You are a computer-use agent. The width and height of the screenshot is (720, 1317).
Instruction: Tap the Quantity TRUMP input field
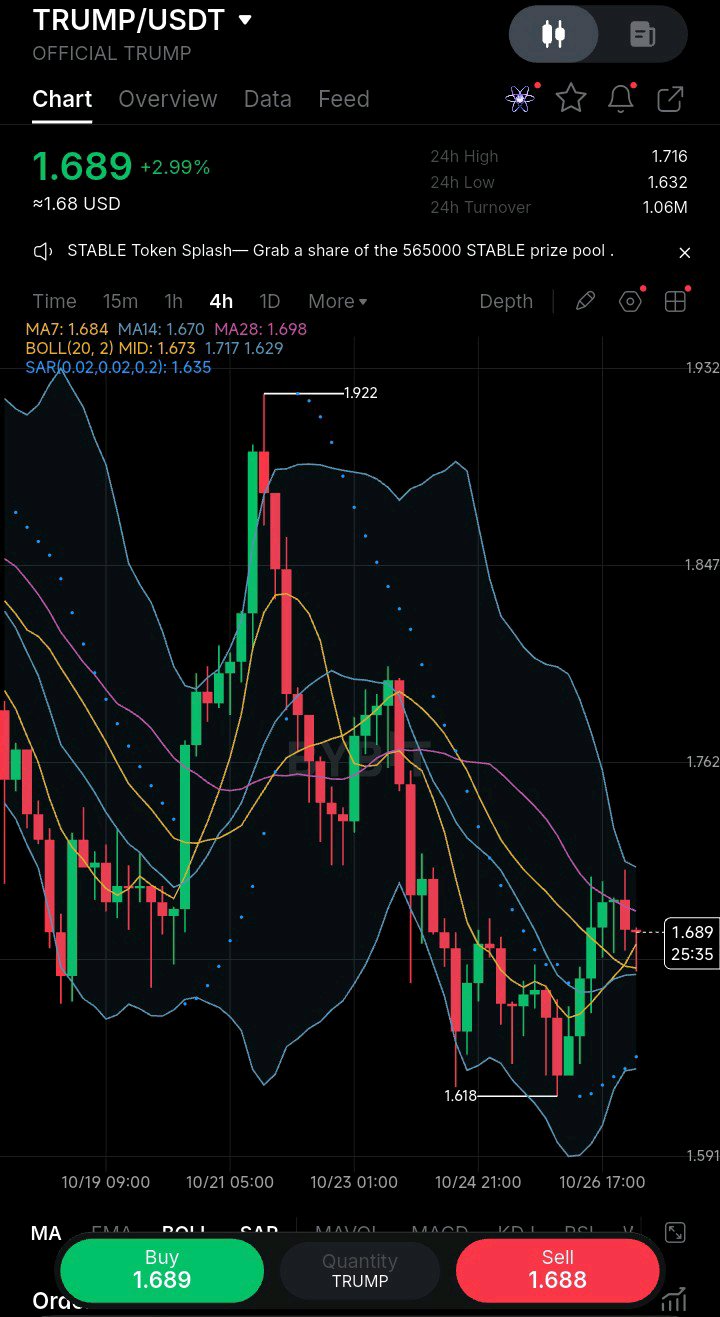point(360,1270)
